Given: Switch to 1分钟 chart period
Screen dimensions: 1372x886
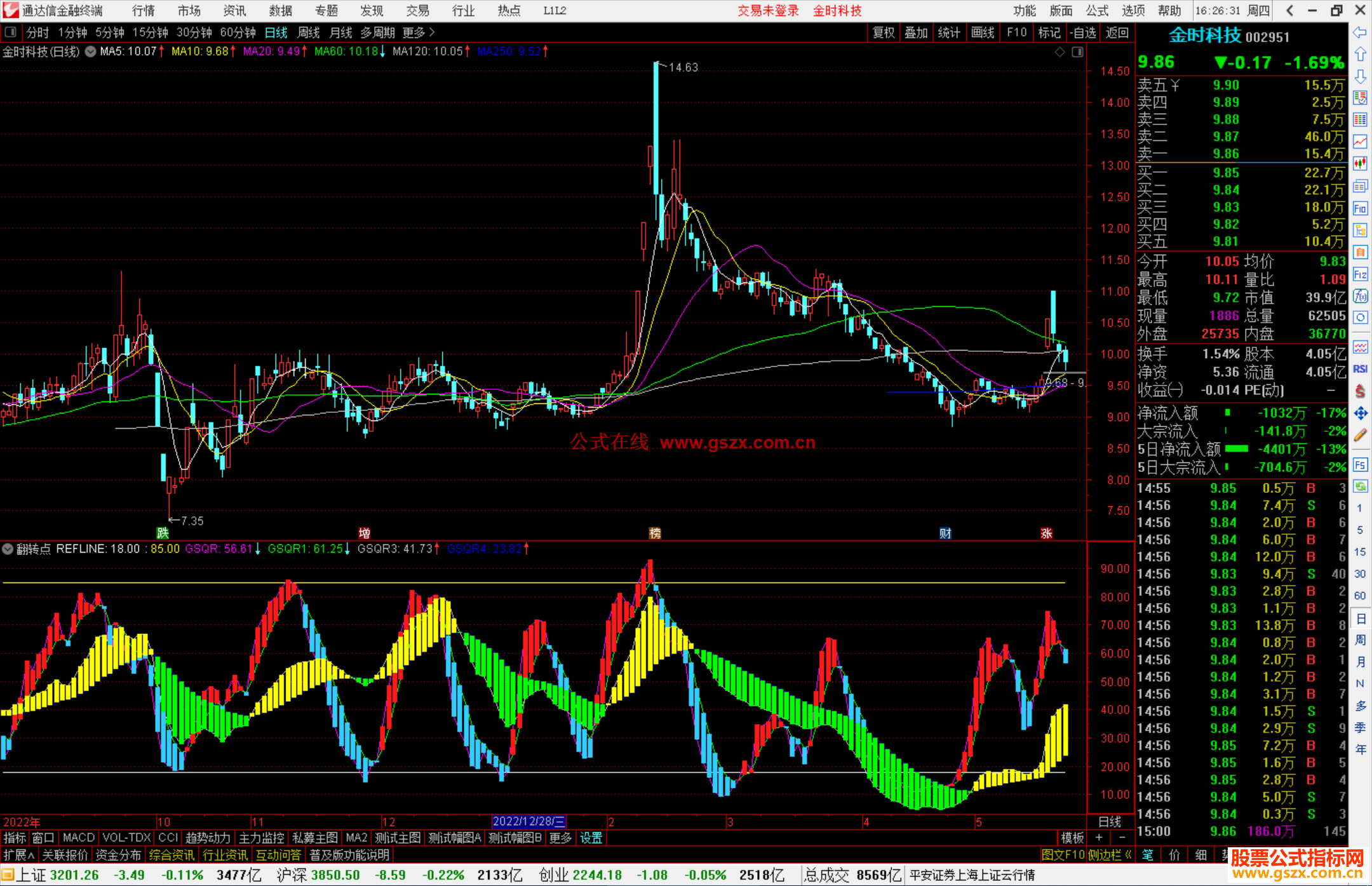Looking at the screenshot, I should [x=72, y=32].
